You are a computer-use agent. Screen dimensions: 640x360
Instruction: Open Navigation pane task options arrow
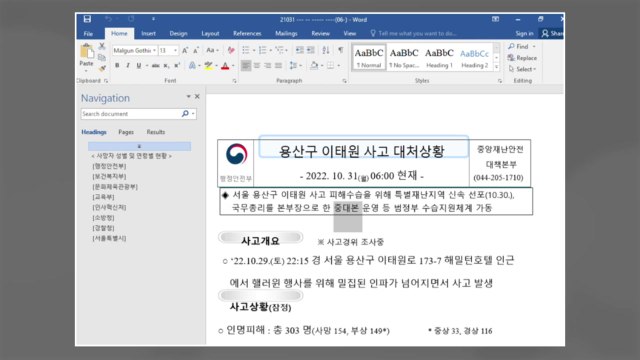[x=188, y=96]
